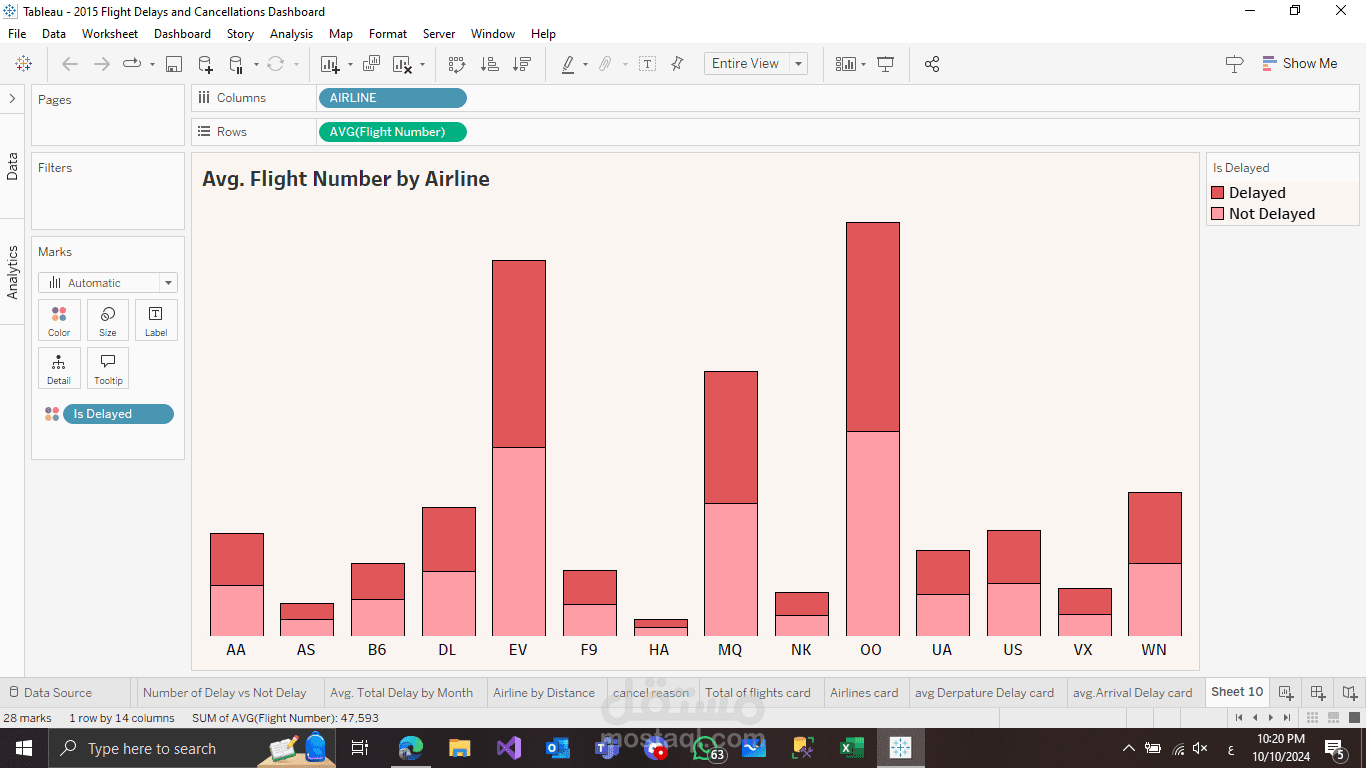Viewport: 1366px width, 768px height.
Task: Sort bars ascending via toolbar icon
Action: coord(490,64)
